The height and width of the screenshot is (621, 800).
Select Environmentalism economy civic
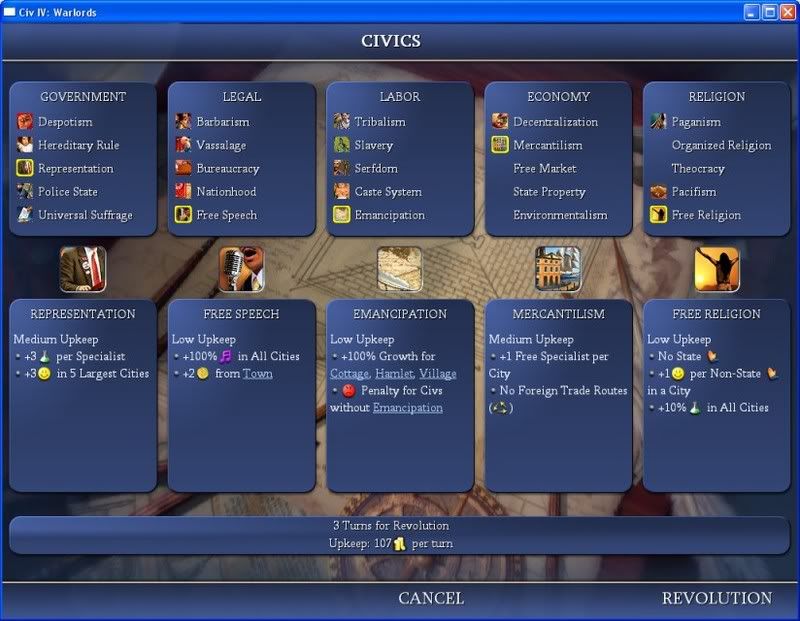560,215
